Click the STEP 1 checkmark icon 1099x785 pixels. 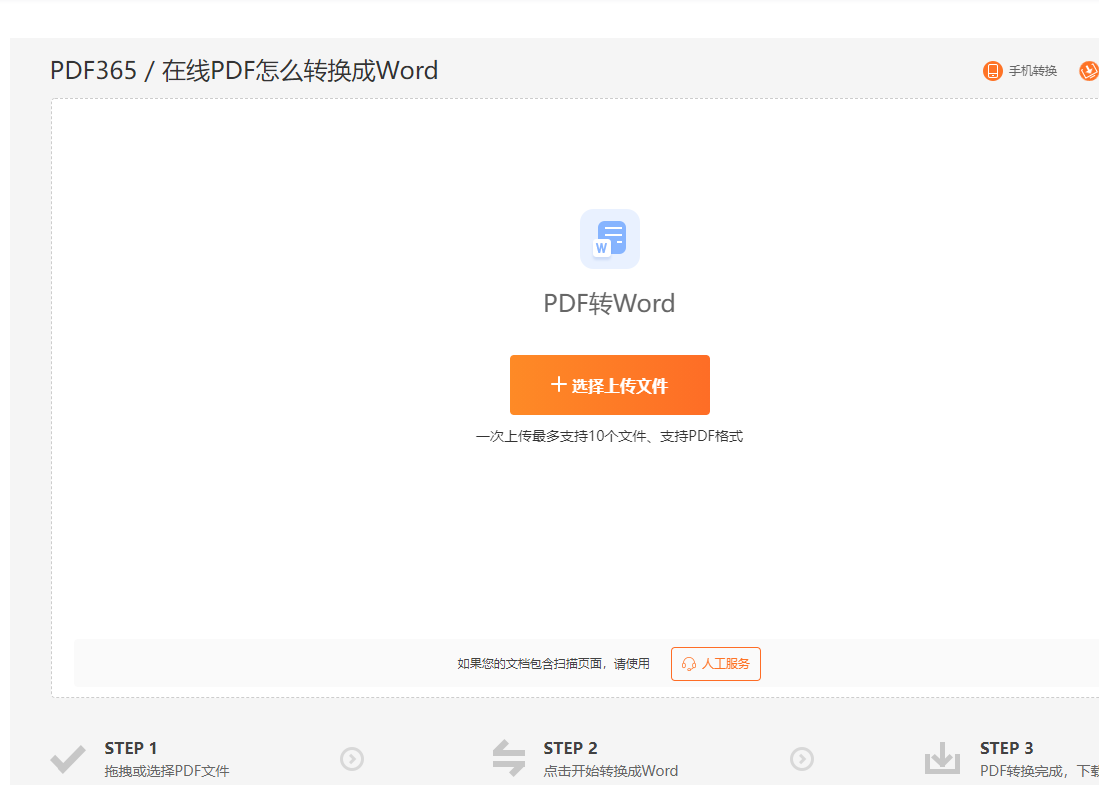click(x=68, y=759)
